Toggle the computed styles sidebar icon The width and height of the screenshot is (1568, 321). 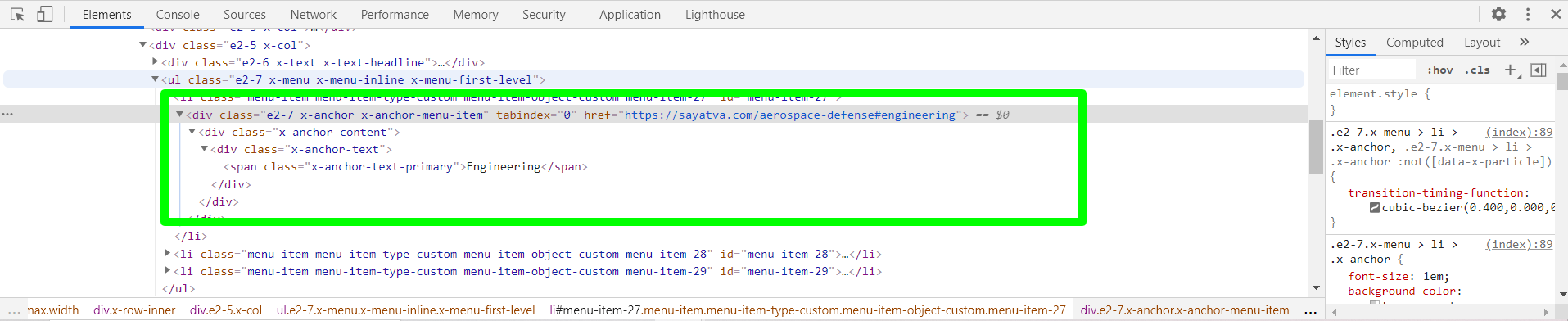[x=1539, y=70]
